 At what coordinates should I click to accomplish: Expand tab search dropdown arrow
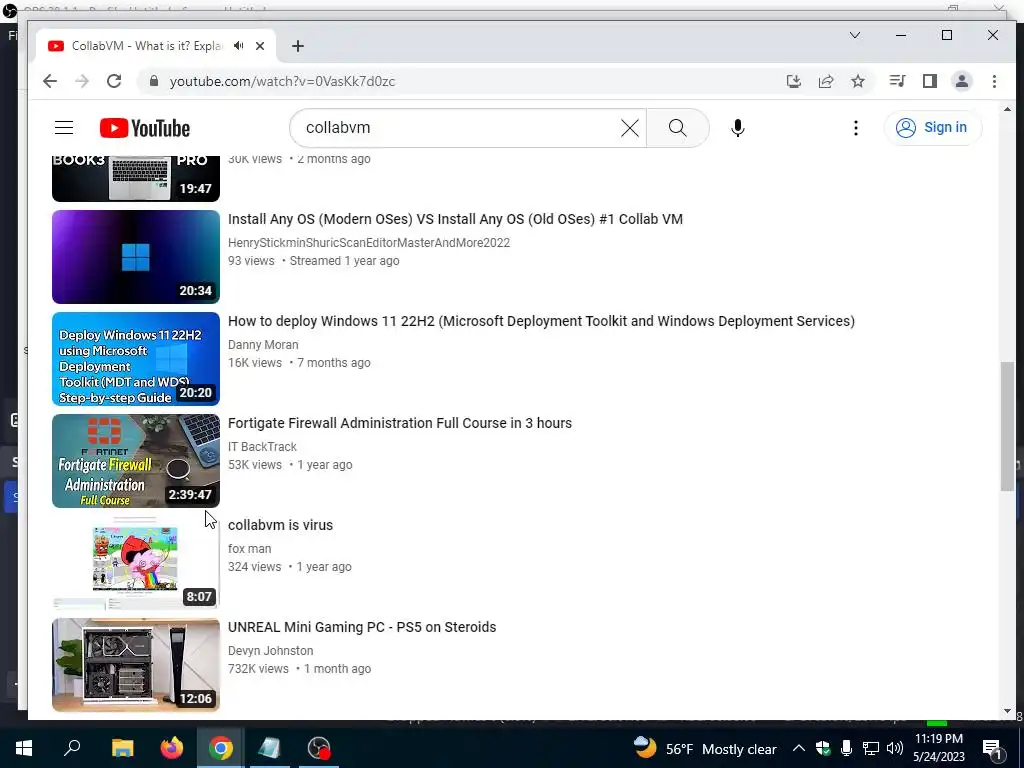855,35
